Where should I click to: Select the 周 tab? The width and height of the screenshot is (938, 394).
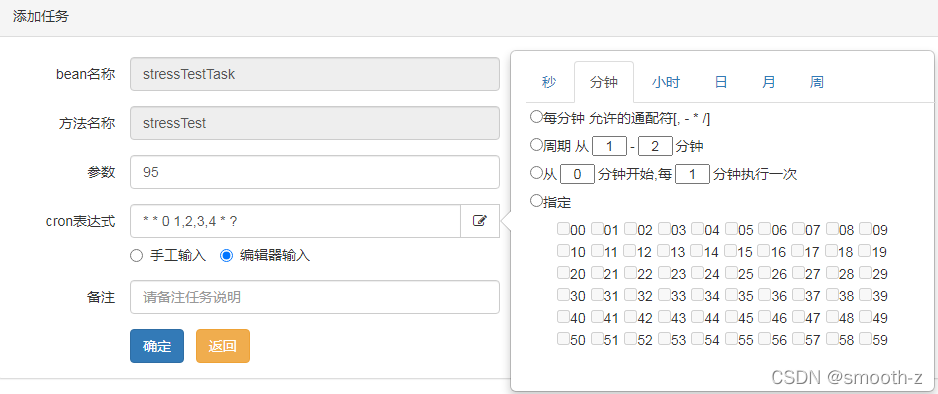[817, 82]
